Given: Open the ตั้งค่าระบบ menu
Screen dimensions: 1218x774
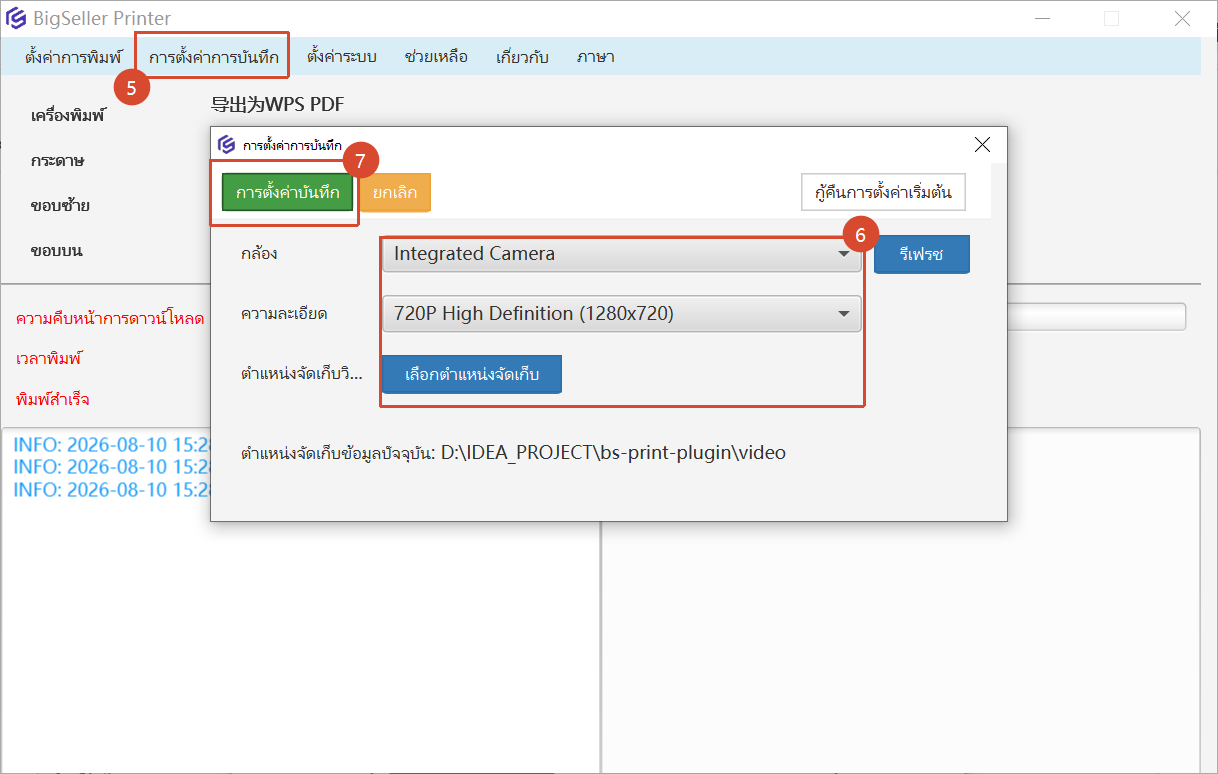Looking at the screenshot, I should [x=342, y=57].
